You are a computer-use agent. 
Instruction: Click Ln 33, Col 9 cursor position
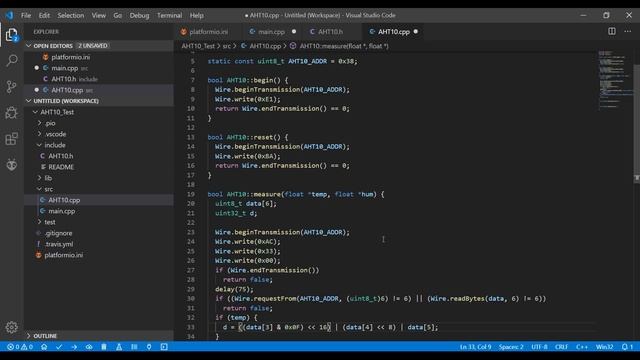476,347
